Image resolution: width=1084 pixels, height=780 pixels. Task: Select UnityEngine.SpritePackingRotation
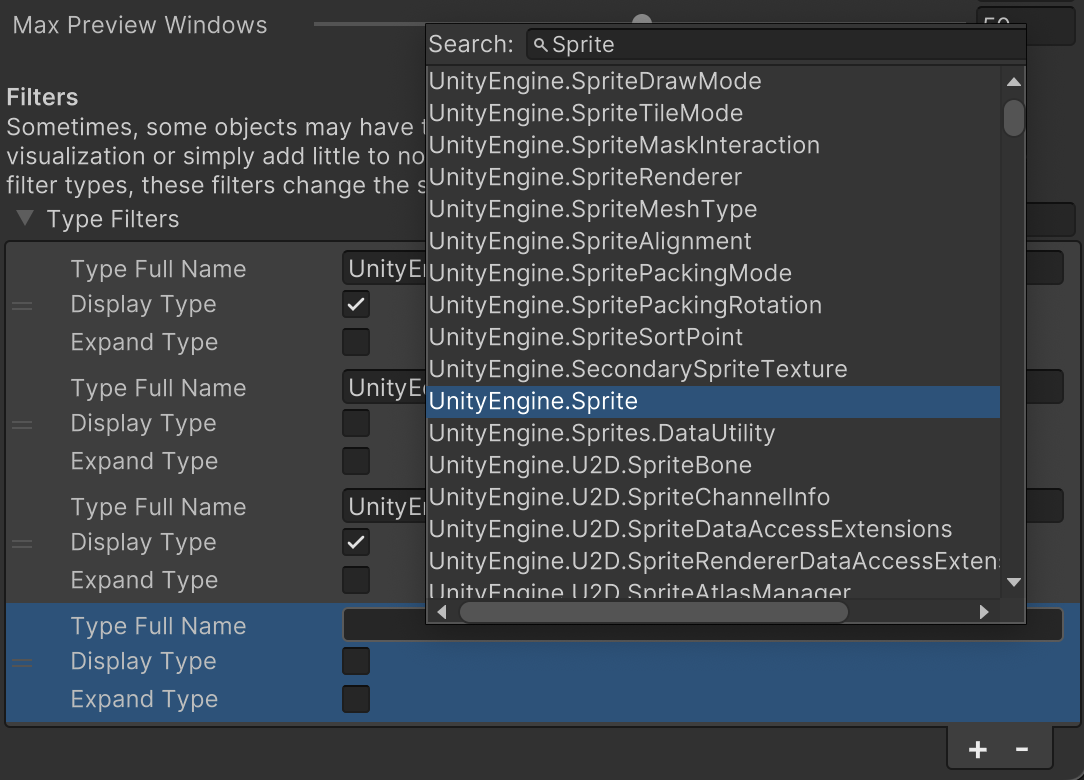click(x=713, y=306)
